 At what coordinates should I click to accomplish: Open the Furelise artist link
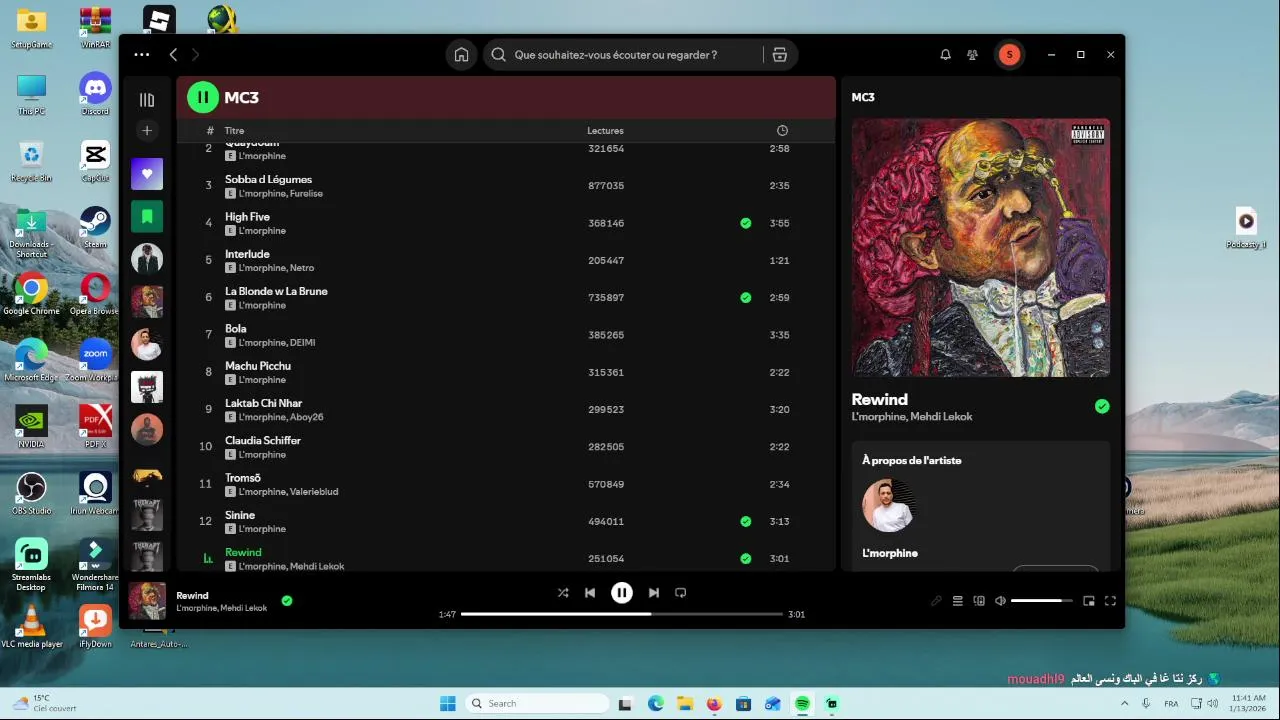[x=306, y=194]
